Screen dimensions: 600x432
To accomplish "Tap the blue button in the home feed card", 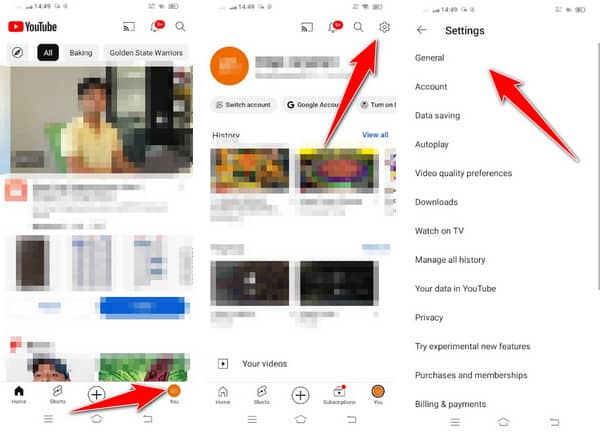I will pyautogui.click(x=142, y=306).
